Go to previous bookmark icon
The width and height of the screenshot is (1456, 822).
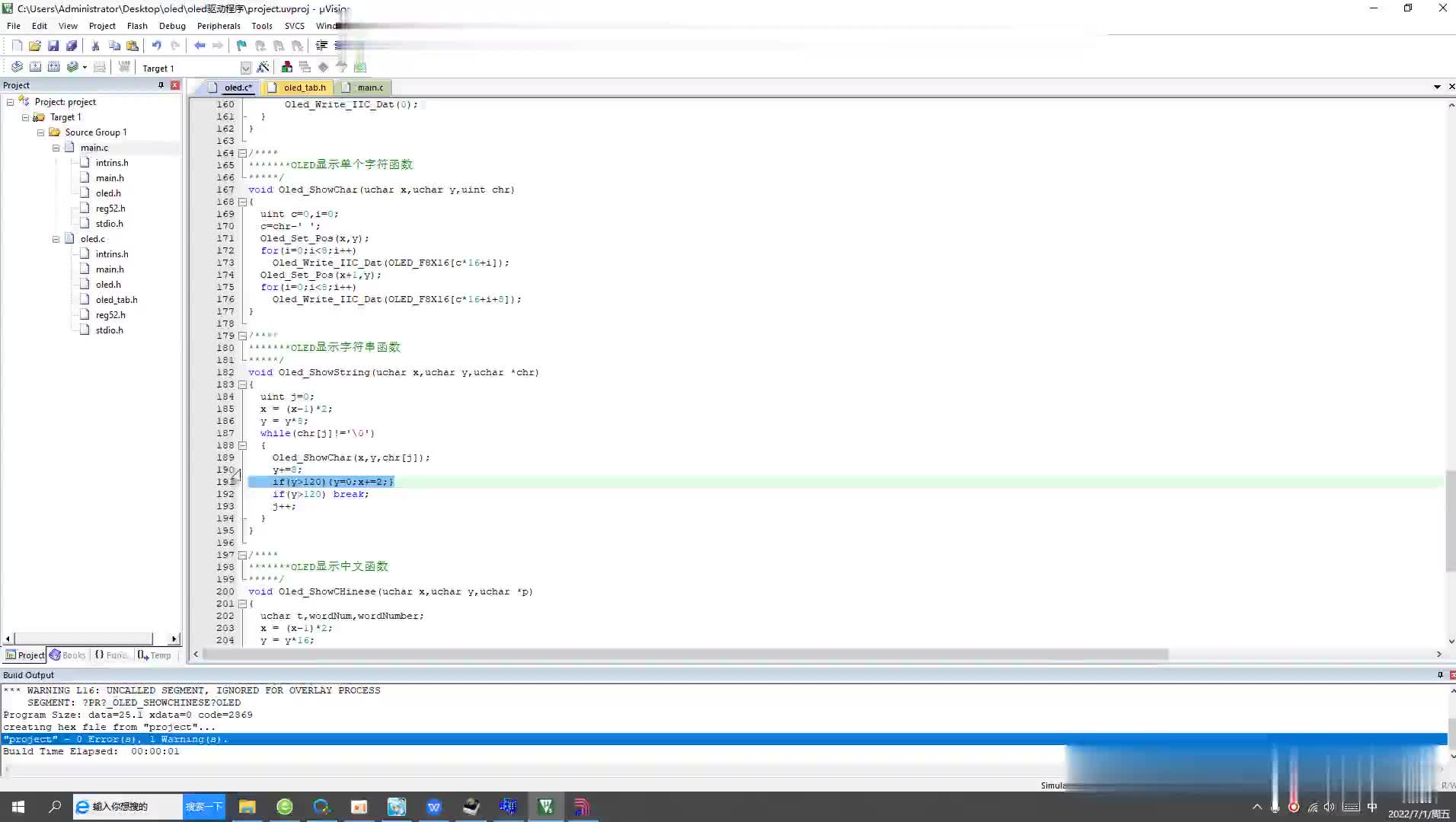coord(260,46)
